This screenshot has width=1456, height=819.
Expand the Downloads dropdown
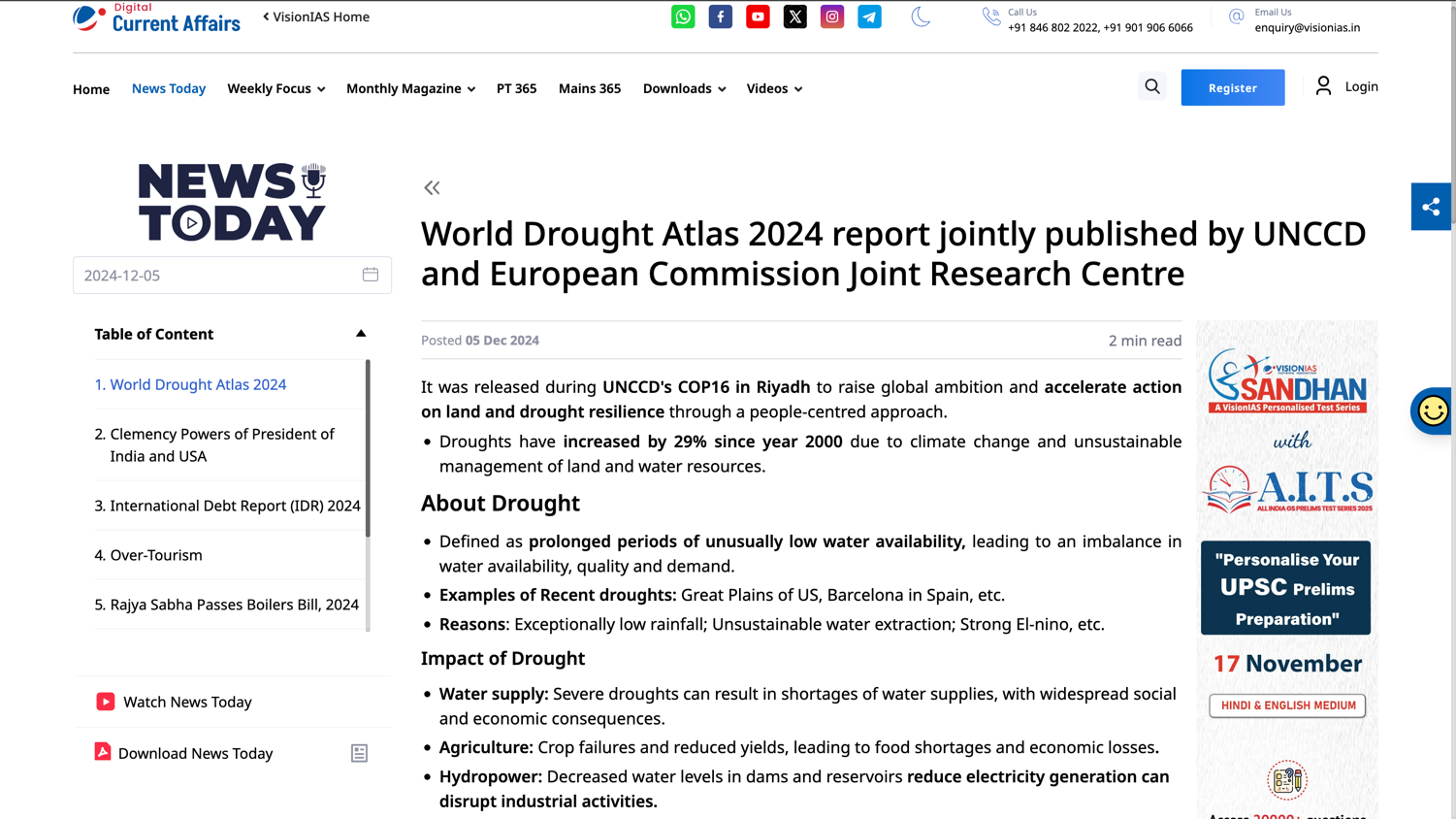684,88
